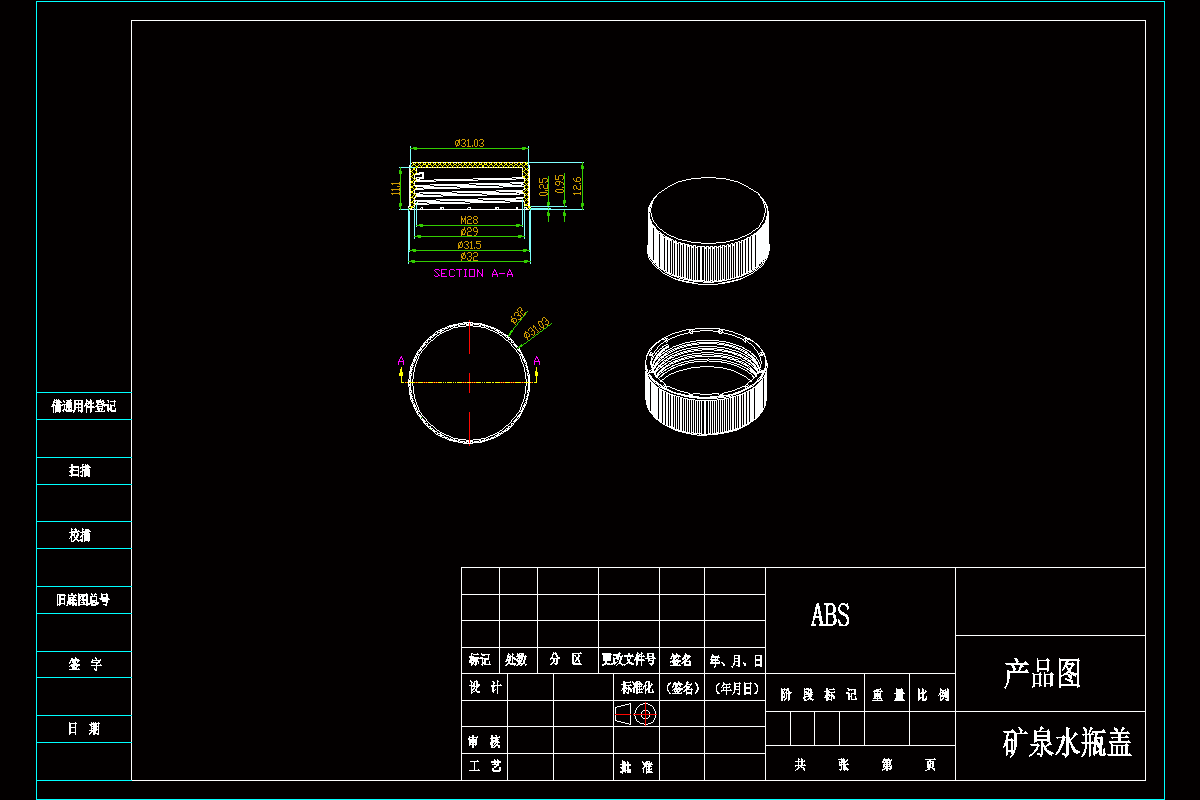The image size is (1200, 800).
Task: Select the '矿泉水瓶盖' part name text
Action: (1068, 743)
